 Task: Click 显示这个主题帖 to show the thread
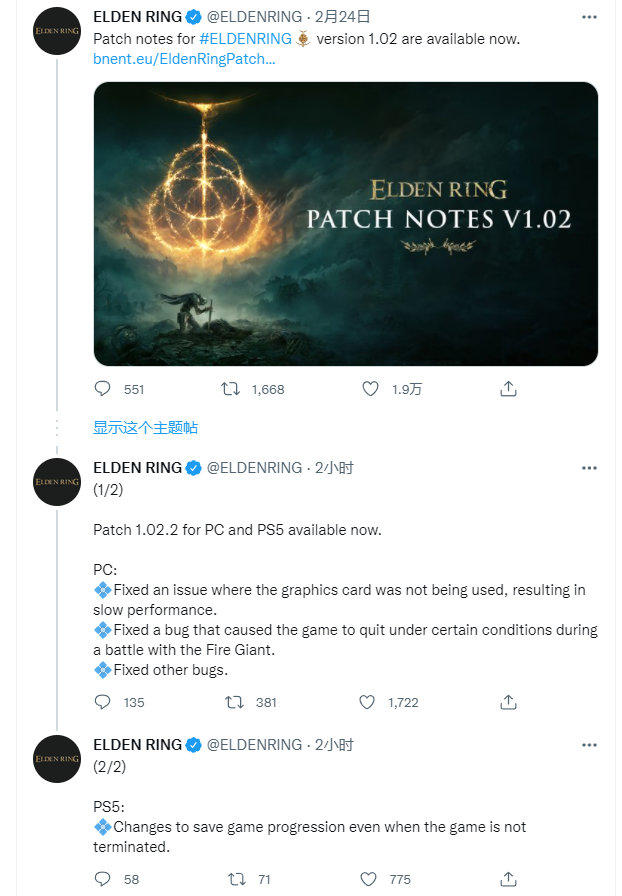point(146,428)
